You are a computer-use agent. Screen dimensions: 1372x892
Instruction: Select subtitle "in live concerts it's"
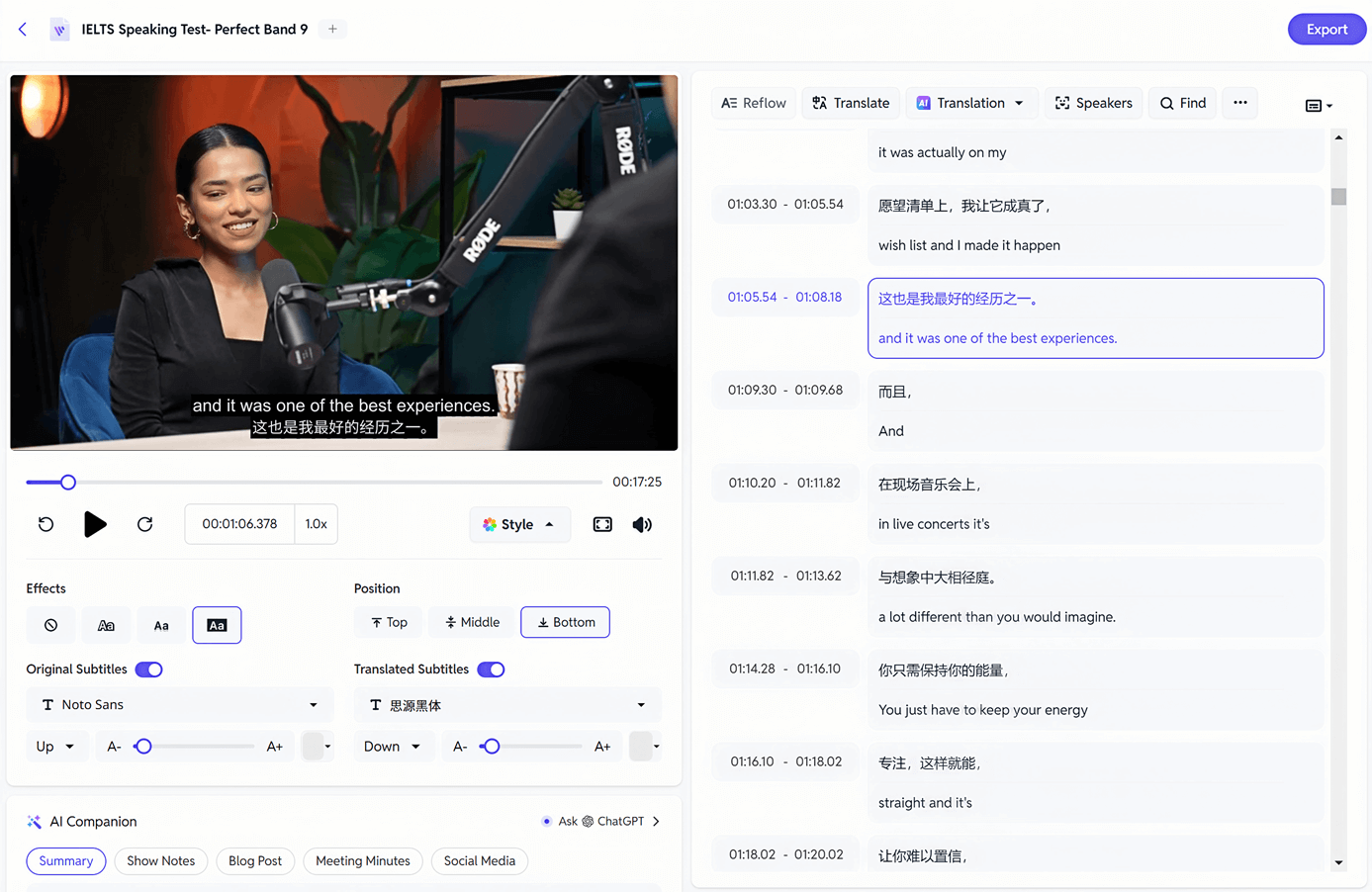click(934, 524)
